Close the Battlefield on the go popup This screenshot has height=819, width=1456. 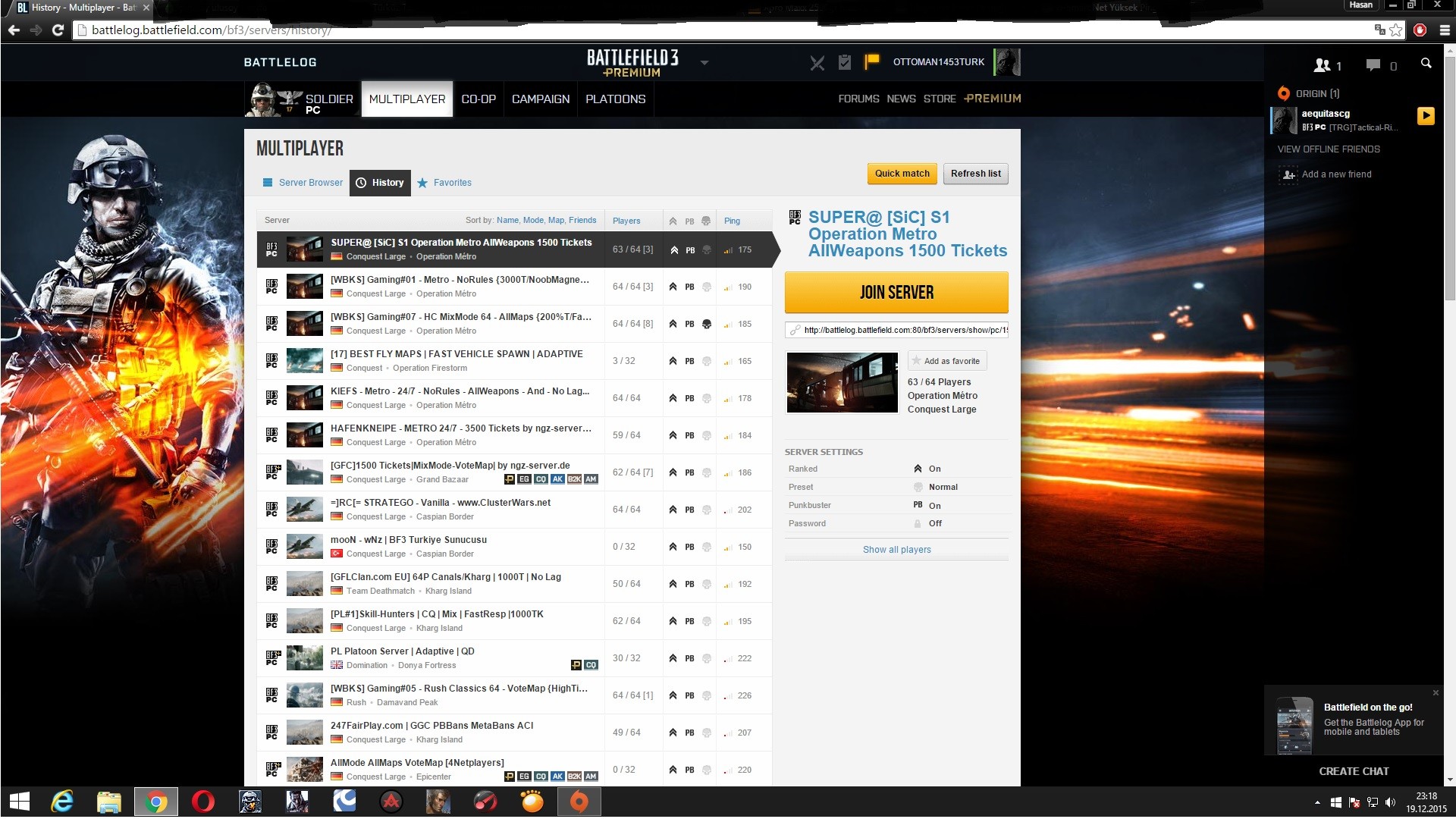(x=1435, y=692)
